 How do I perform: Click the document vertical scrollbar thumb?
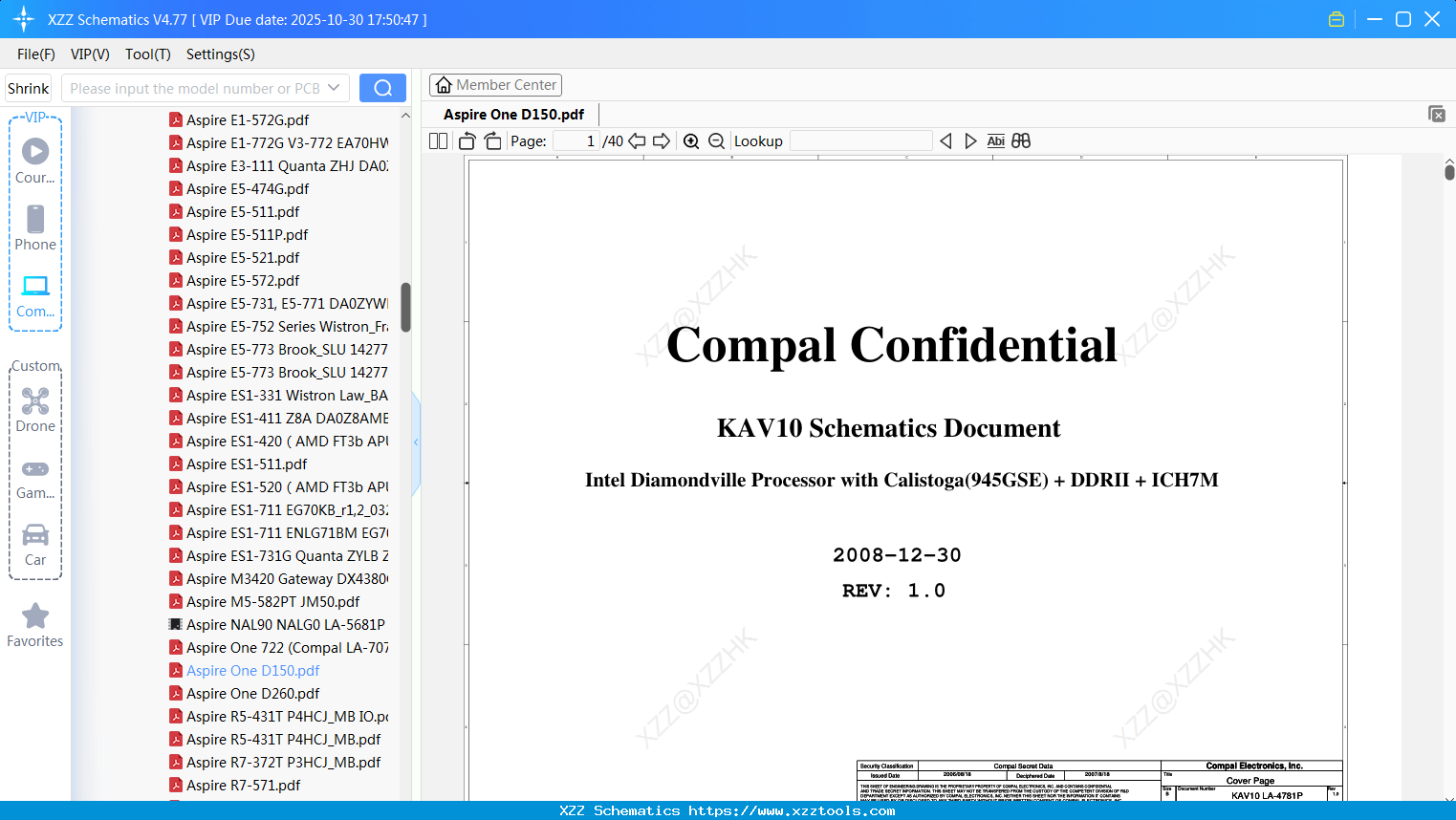point(1449,172)
